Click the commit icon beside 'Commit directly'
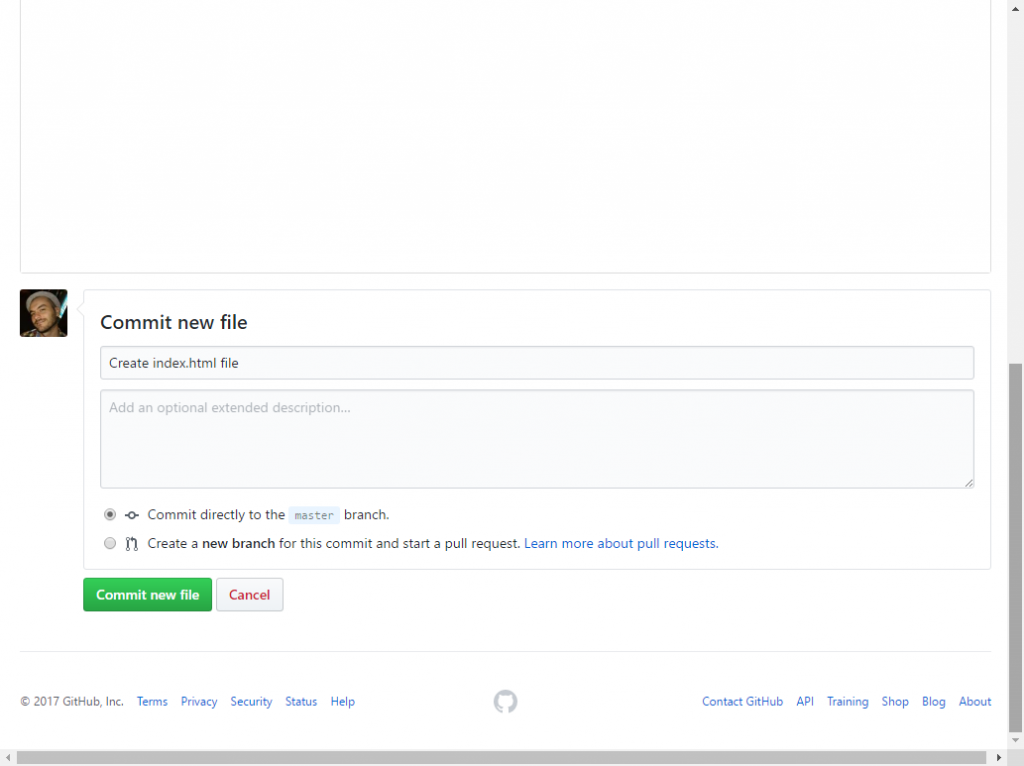This screenshot has width=1024, height=766. [132, 515]
